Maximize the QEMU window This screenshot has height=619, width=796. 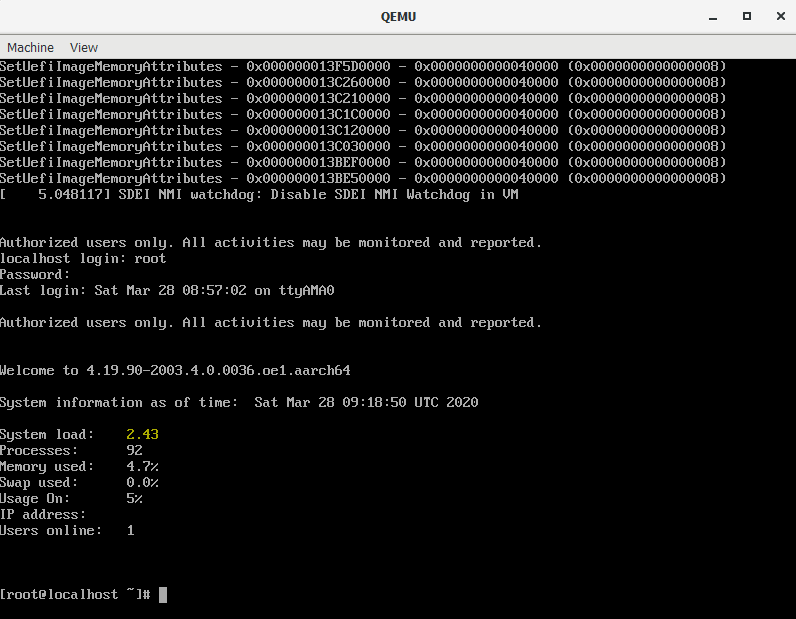pos(746,16)
